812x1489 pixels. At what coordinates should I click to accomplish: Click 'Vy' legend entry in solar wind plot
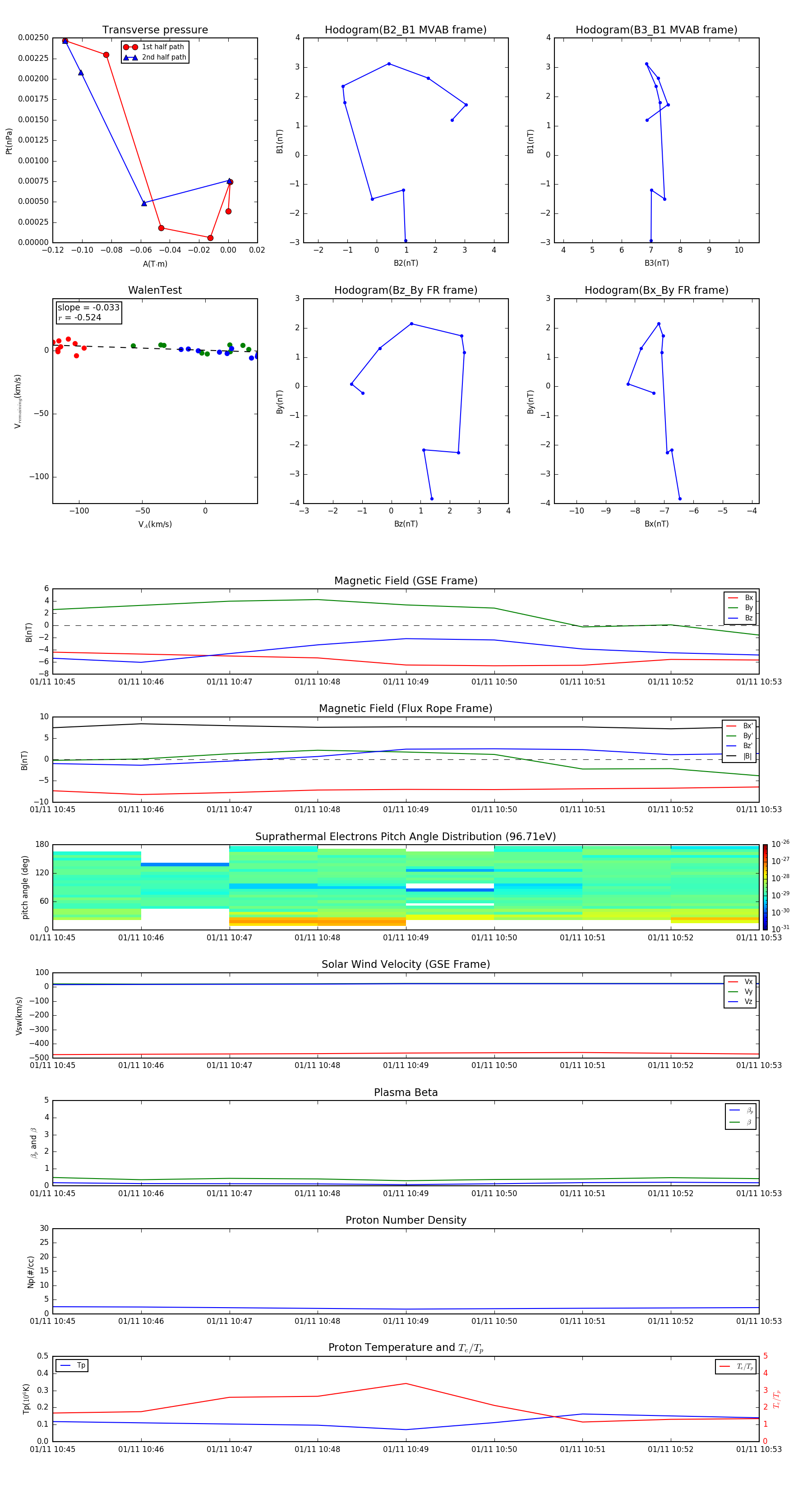740,992
